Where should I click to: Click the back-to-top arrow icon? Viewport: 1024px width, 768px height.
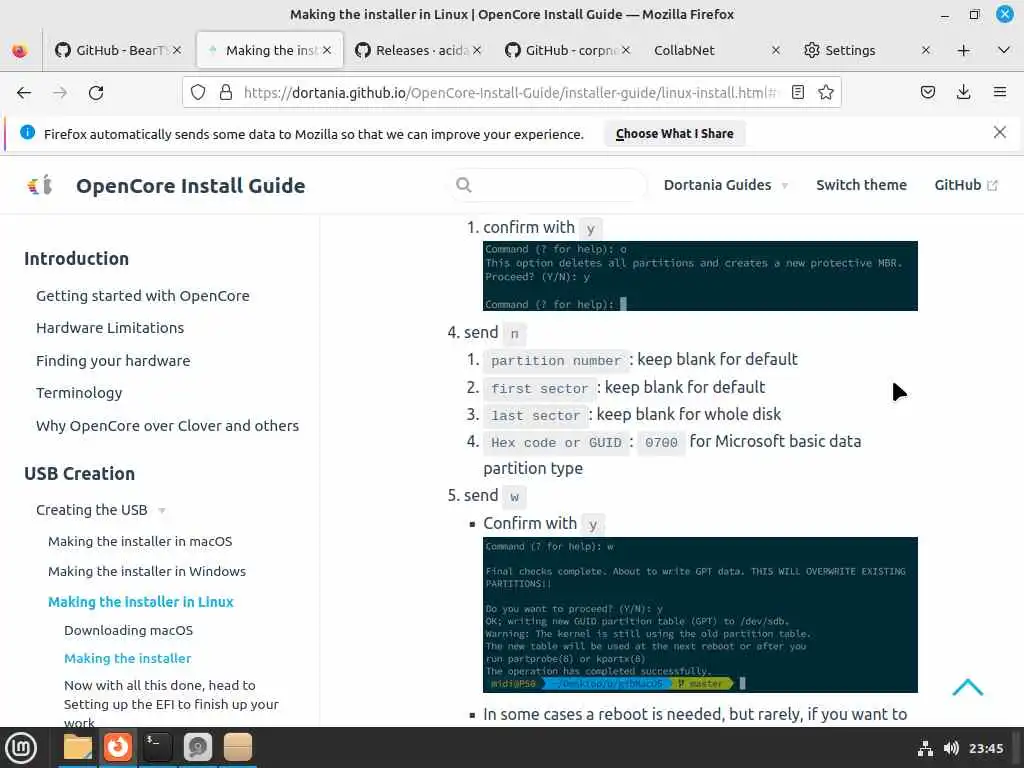coord(967,687)
